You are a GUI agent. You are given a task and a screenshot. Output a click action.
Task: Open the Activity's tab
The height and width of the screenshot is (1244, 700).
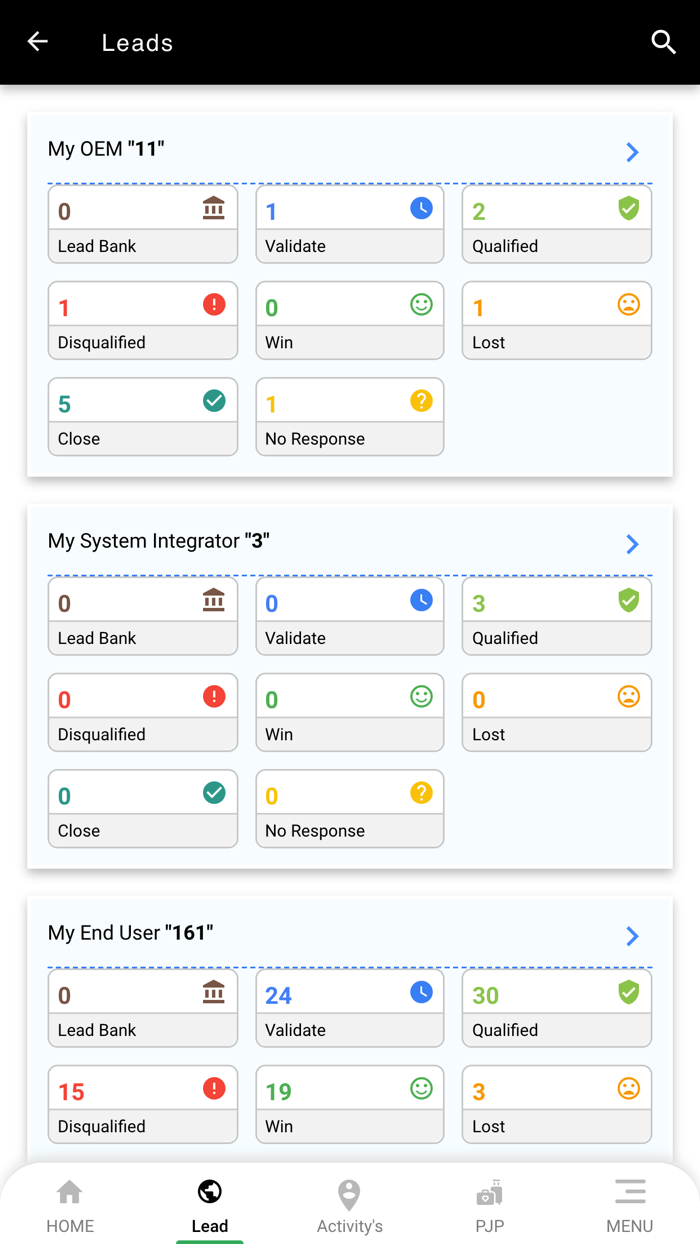349,1206
